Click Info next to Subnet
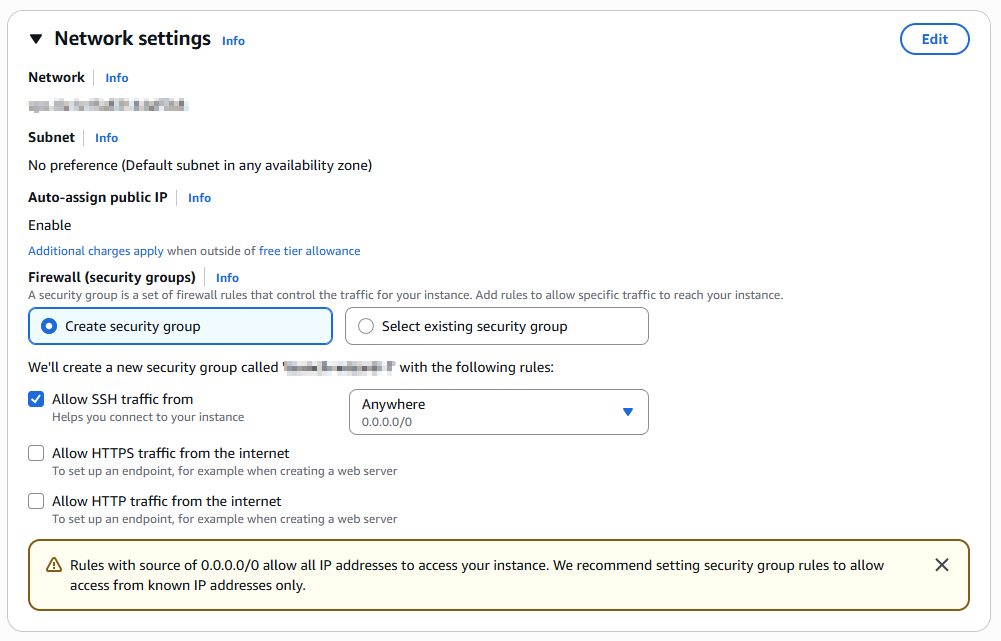Viewport: 1001px width, 641px height. pyautogui.click(x=106, y=138)
